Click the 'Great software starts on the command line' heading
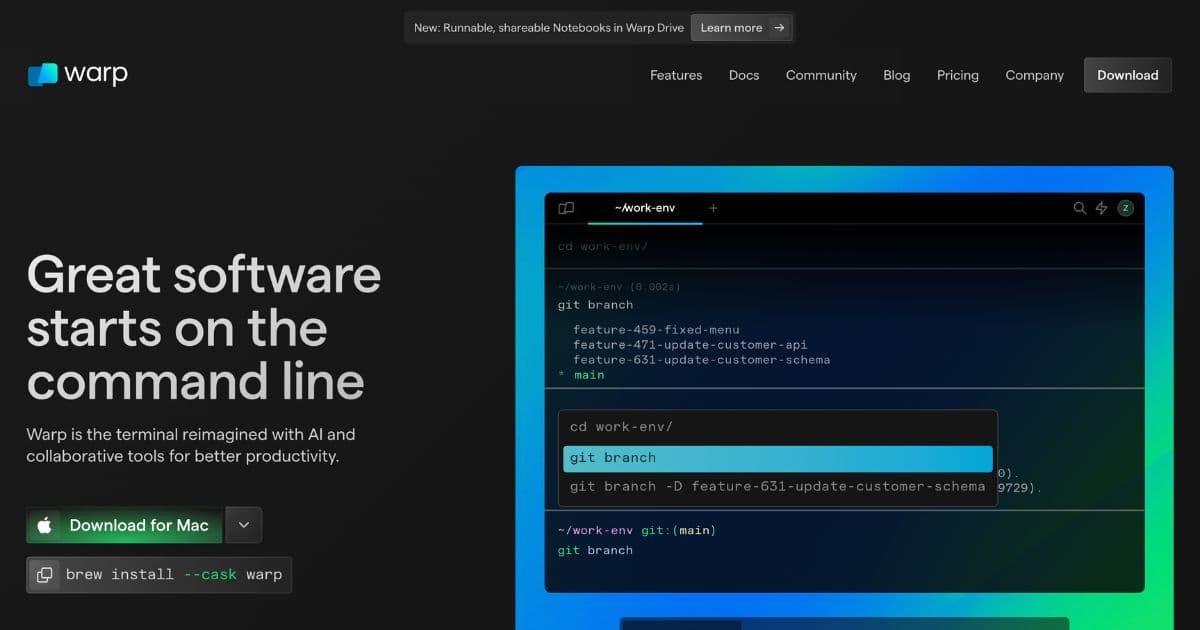Viewport: 1200px width, 630px height. pyautogui.click(x=204, y=328)
